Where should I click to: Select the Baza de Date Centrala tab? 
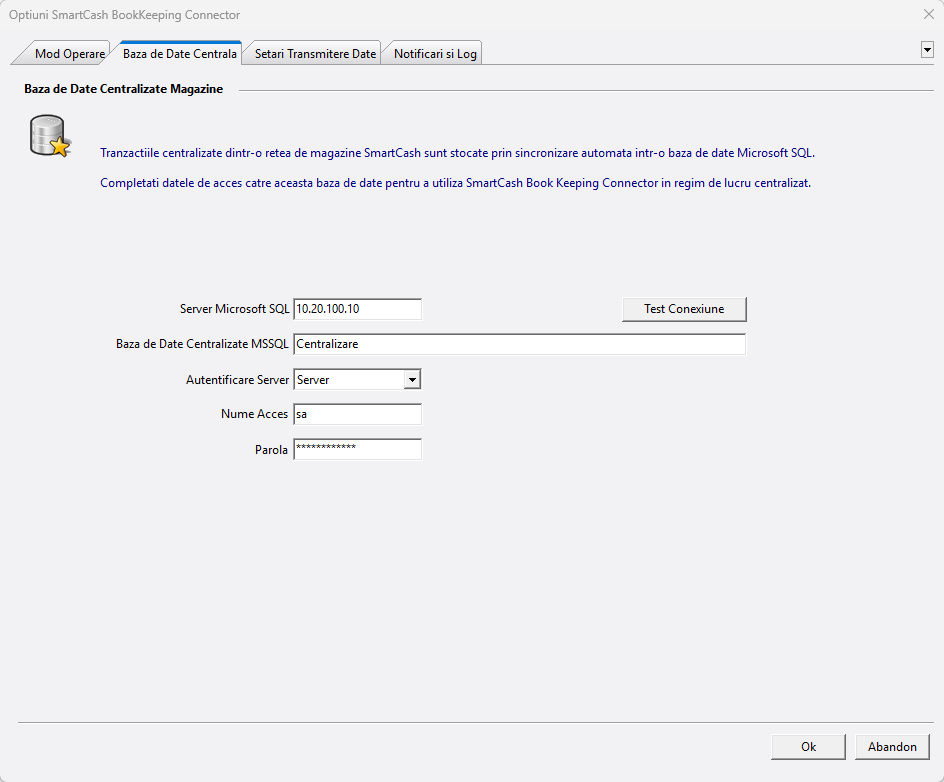point(179,54)
